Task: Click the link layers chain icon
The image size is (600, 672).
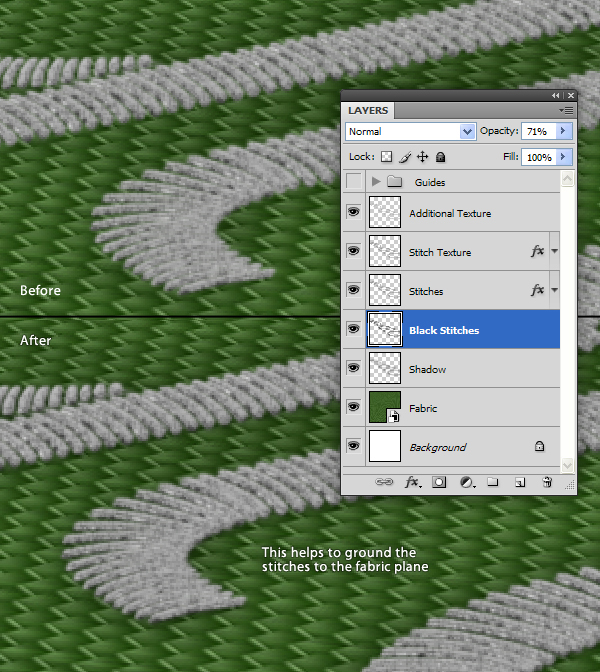Action: [384, 482]
